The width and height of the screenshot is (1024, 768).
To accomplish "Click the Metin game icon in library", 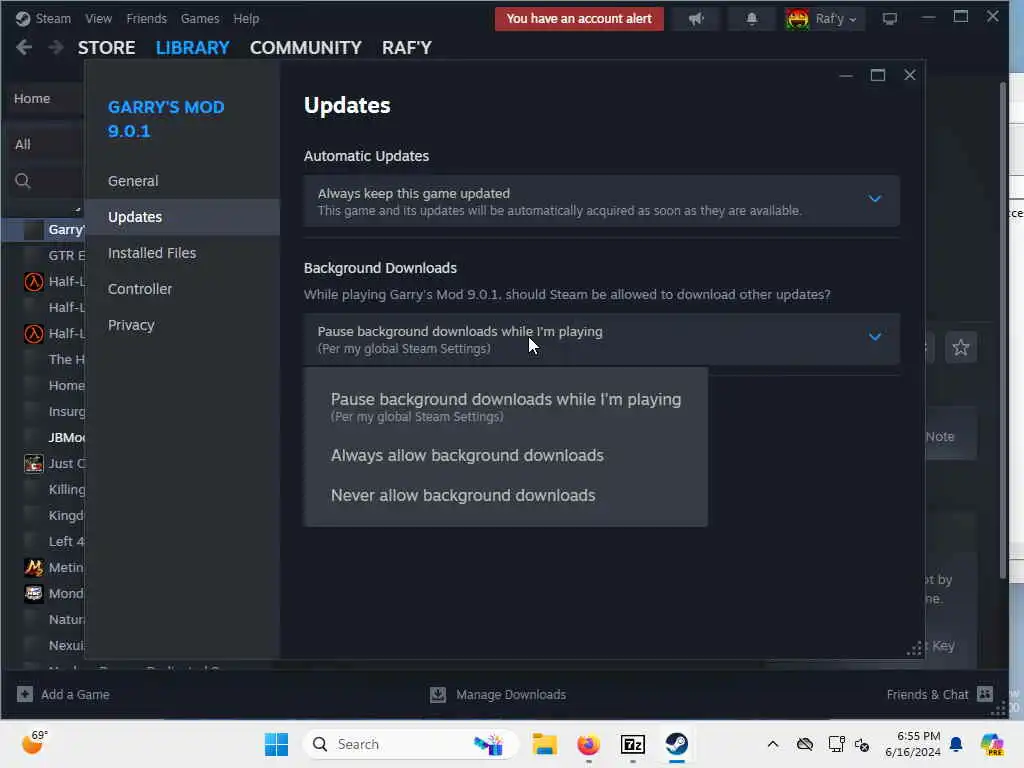I will [x=33, y=568].
